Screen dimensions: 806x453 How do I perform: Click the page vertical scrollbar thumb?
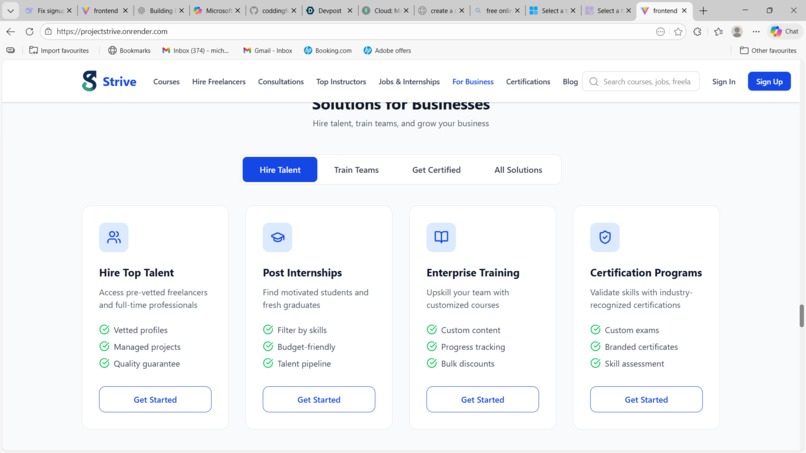(x=801, y=316)
